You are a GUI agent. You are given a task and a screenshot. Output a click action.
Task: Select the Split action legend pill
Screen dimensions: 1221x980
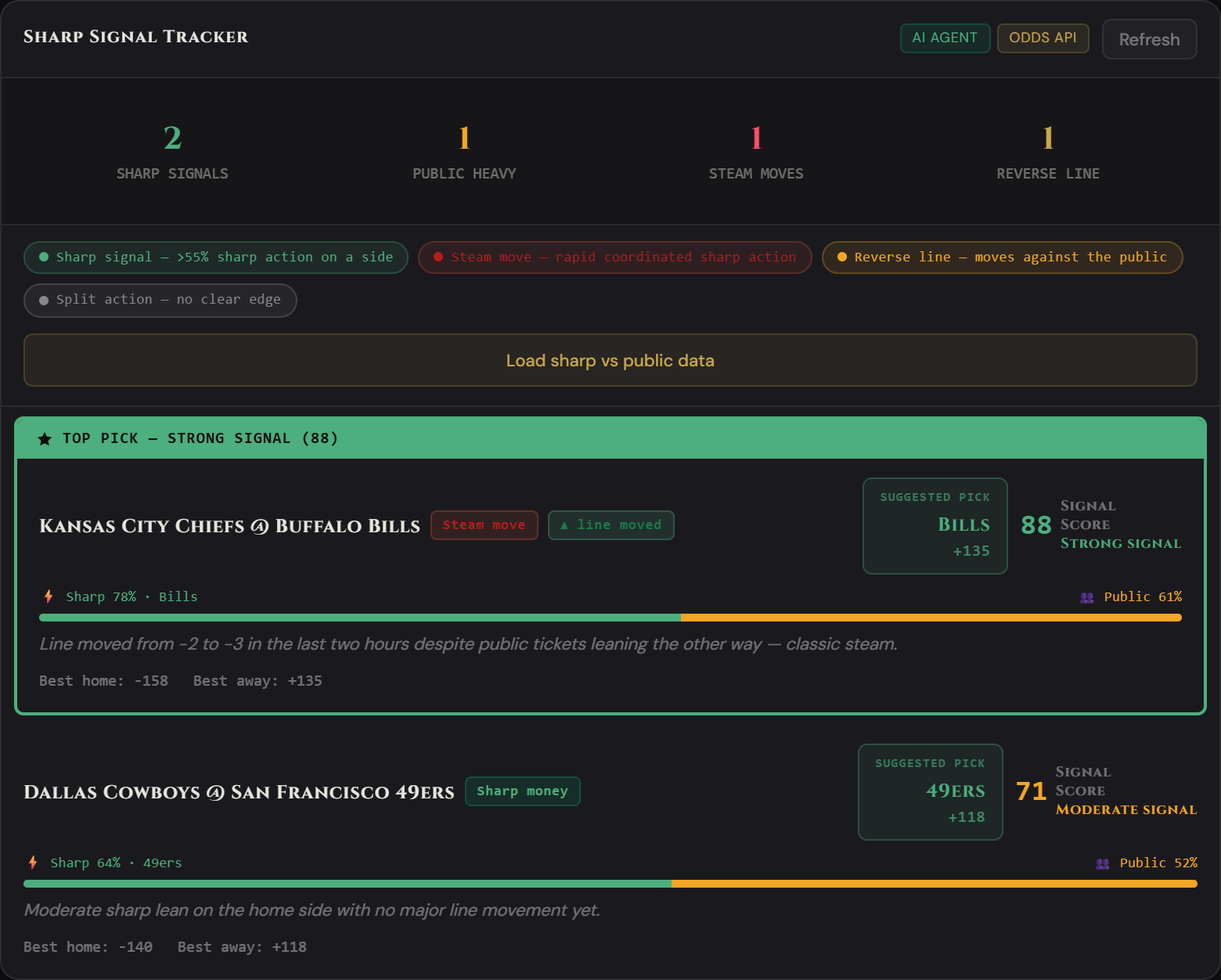pos(160,300)
